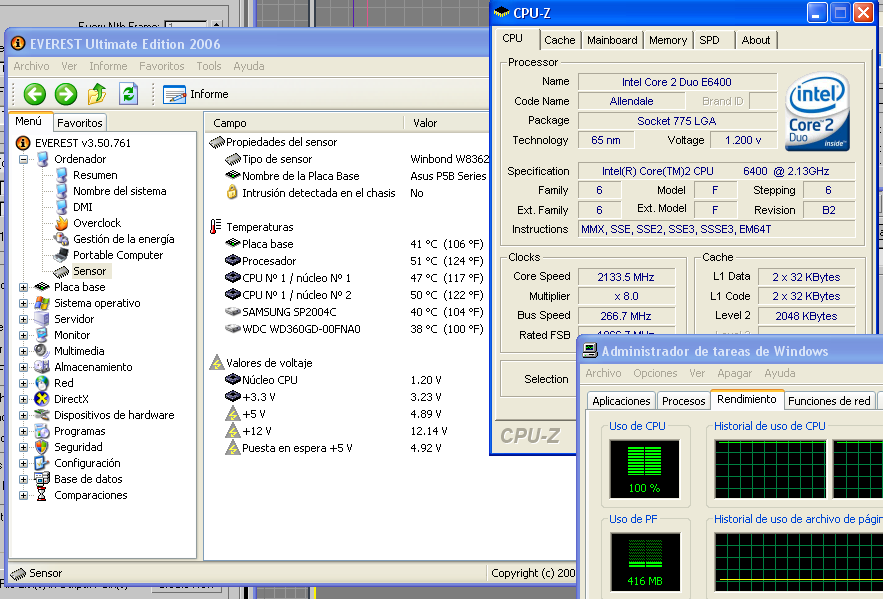The height and width of the screenshot is (599, 883).
Task: Expand the Dispositivos de hardware node
Action: [23, 415]
